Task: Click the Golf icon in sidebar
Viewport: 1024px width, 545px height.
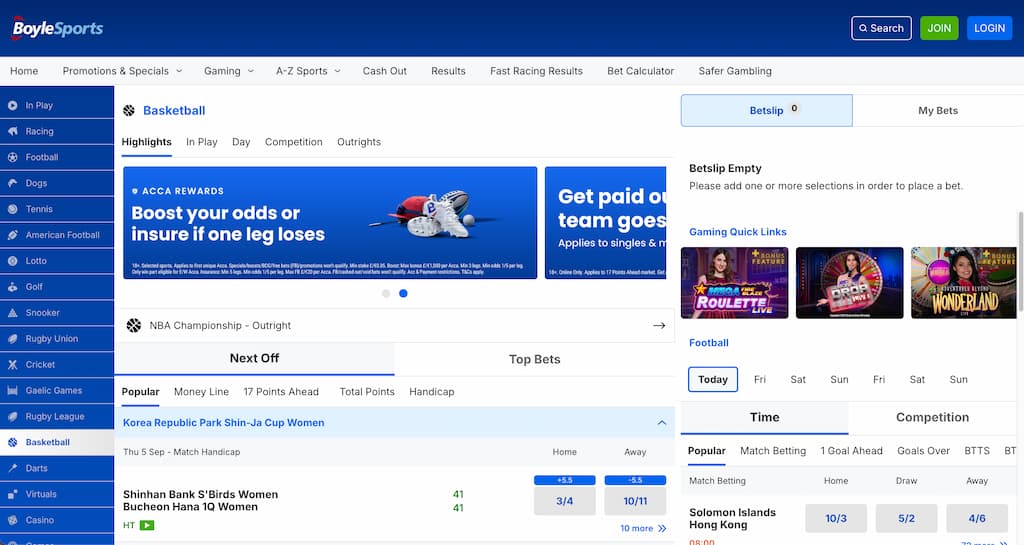Action: tap(12, 287)
